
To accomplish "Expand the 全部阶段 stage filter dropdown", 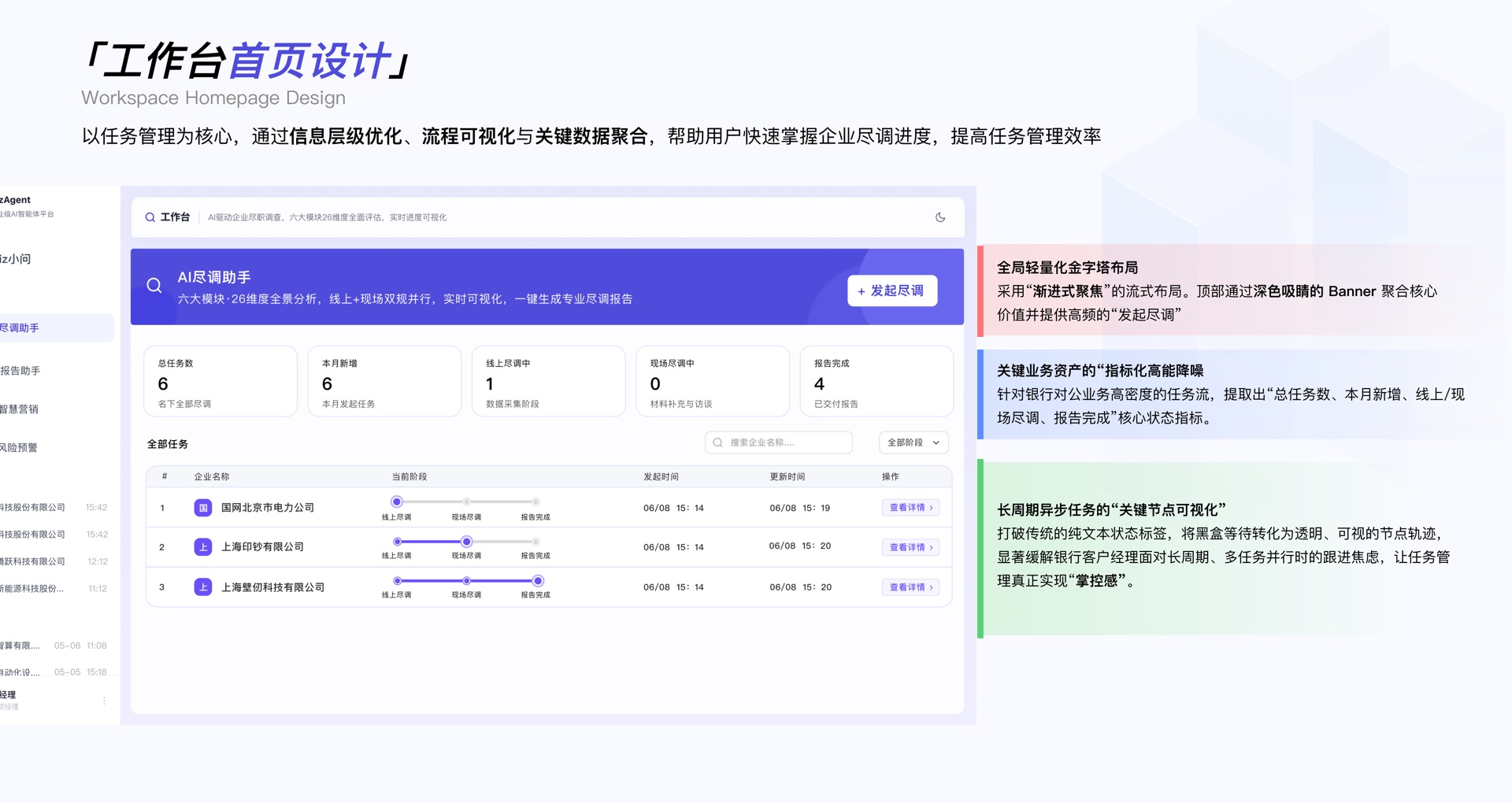I will (x=913, y=442).
